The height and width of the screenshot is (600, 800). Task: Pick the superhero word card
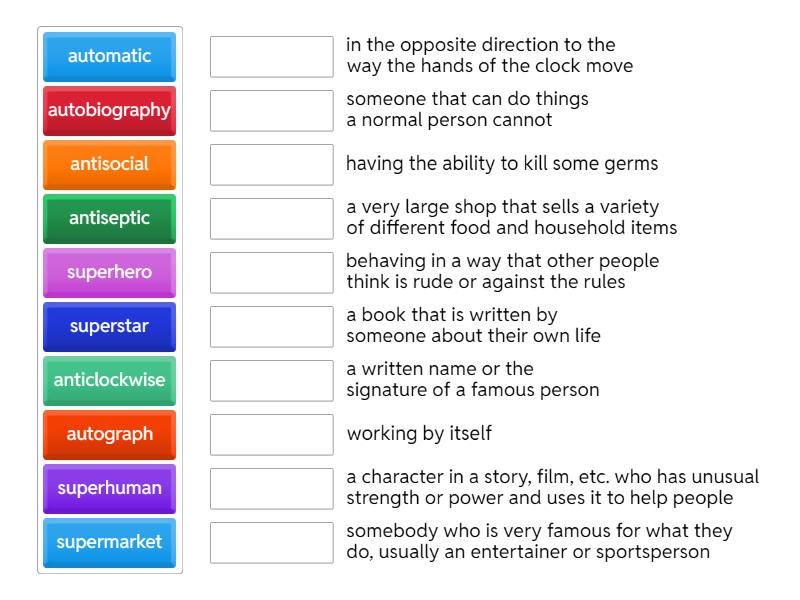click(109, 273)
